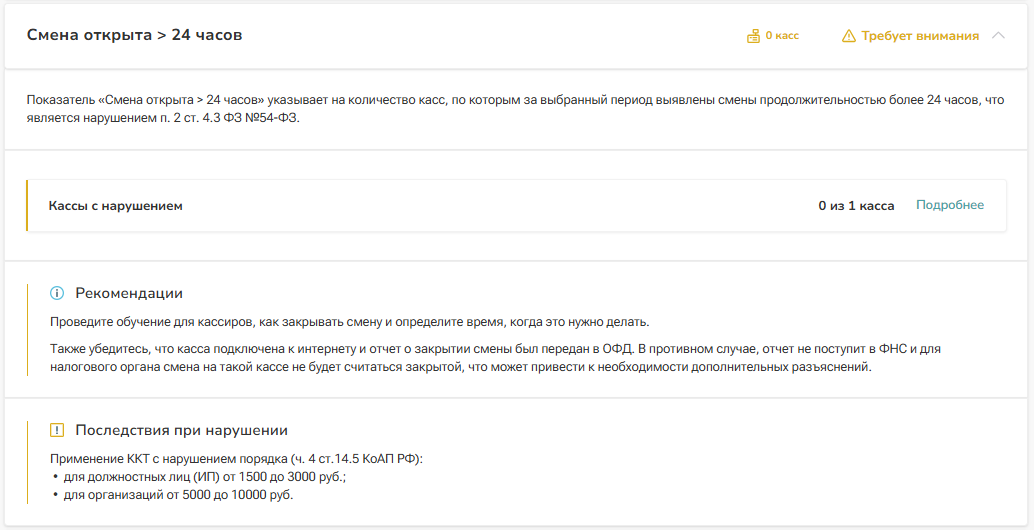Click the Проведите обучение для кассиров paragraph
Viewport: 1034px width, 530px height.
pyautogui.click(x=350, y=322)
